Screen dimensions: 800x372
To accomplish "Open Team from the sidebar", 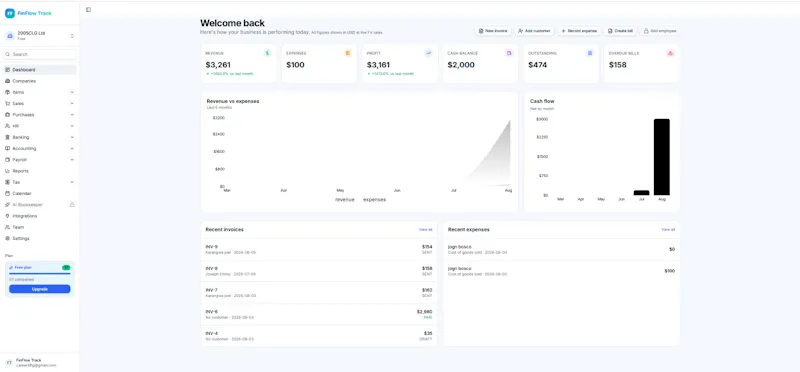I will coord(40,227).
